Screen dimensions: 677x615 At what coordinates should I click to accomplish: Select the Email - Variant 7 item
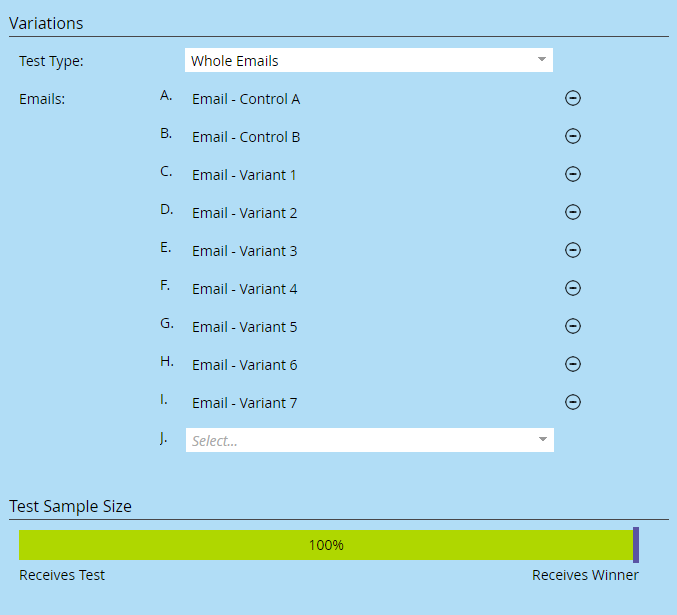(245, 403)
